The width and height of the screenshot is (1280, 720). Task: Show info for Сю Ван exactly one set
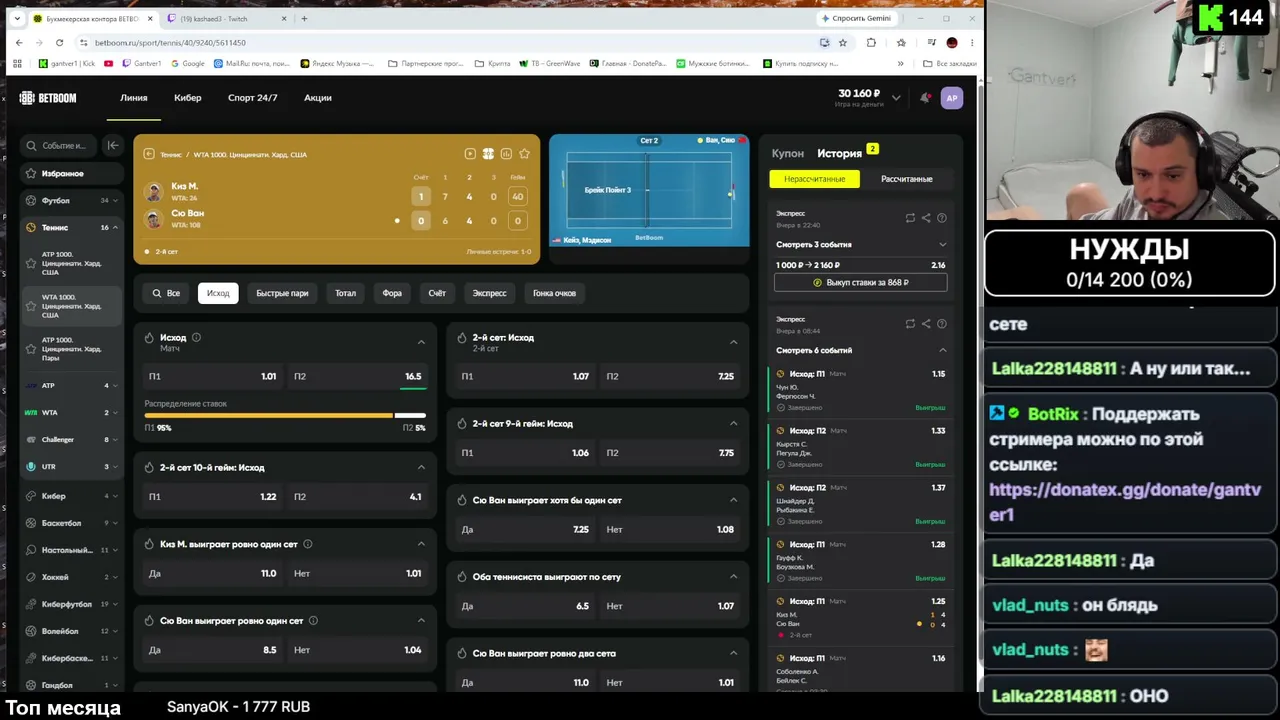313,621
